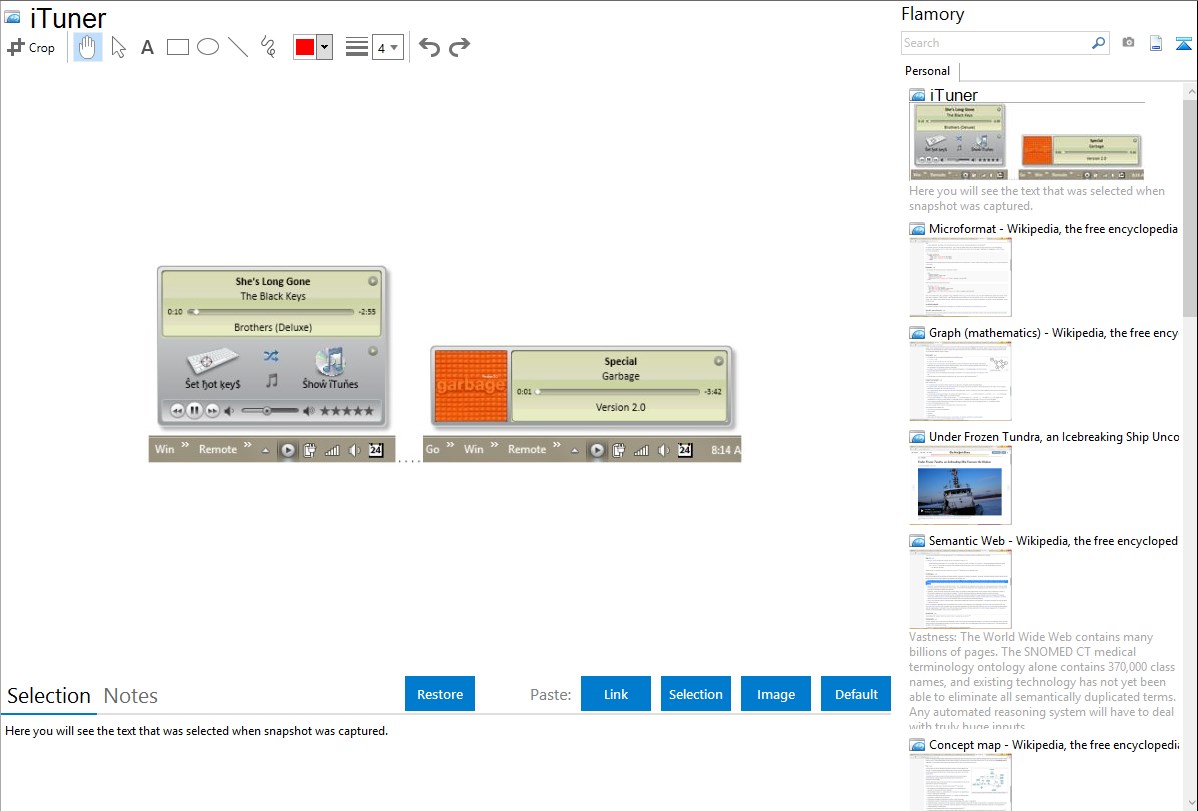Switch to the Personal tab
The width and height of the screenshot is (1198, 811).
pyautogui.click(x=928, y=71)
